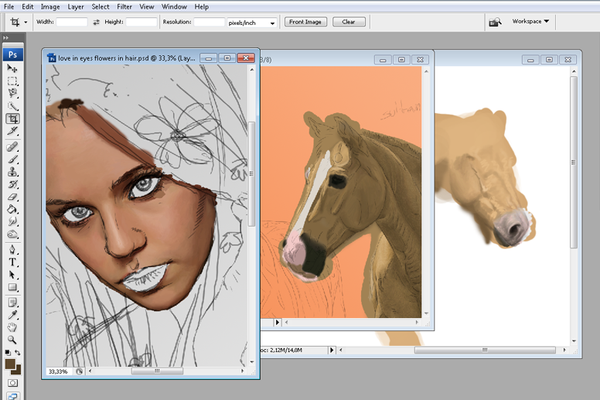The width and height of the screenshot is (600, 400).
Task: Click the 33,33% zoom field in the portrait window
Action: pyautogui.click(x=59, y=371)
